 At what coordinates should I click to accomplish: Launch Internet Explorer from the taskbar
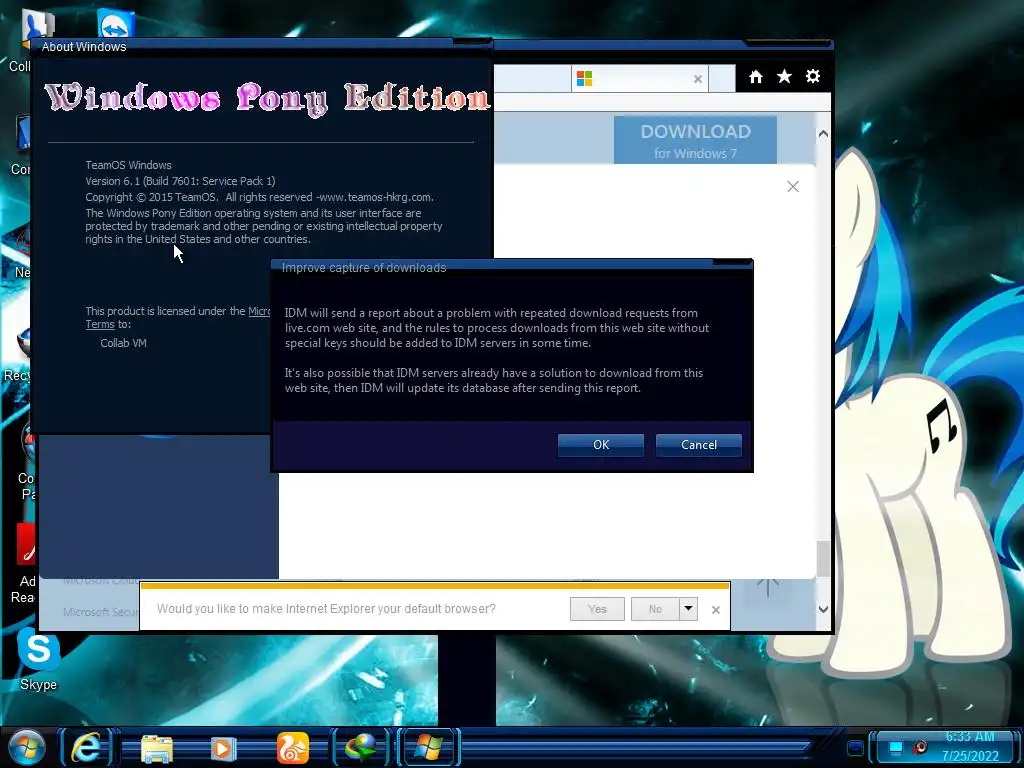[x=87, y=747]
